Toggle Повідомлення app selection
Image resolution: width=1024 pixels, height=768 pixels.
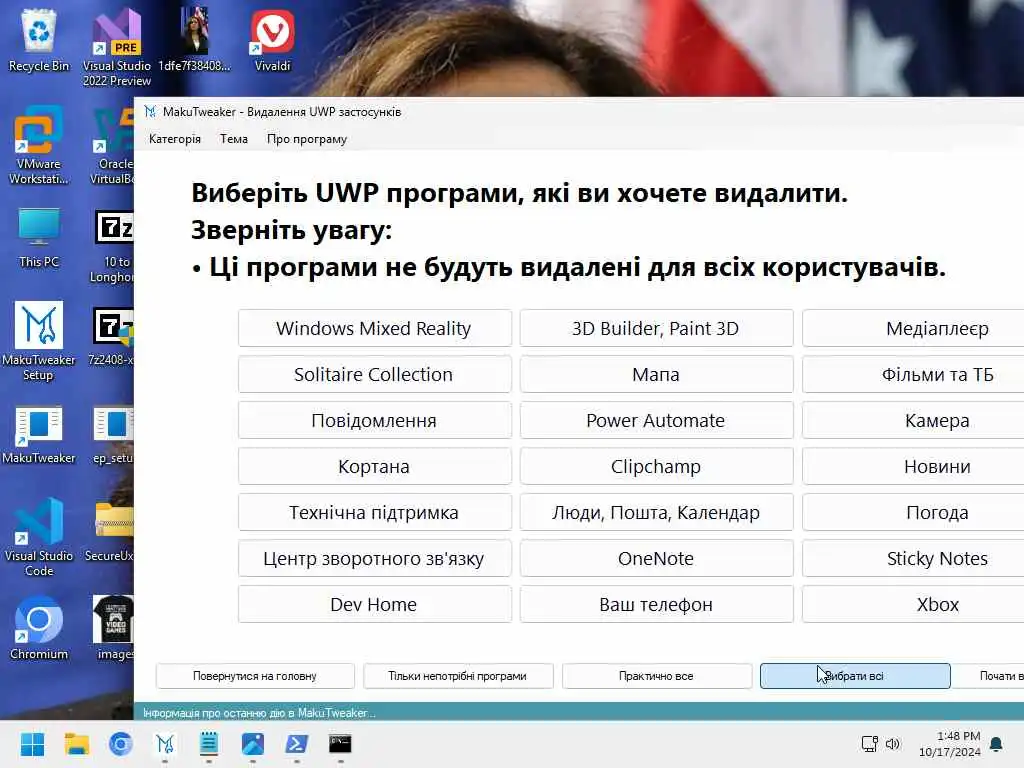[x=374, y=421]
